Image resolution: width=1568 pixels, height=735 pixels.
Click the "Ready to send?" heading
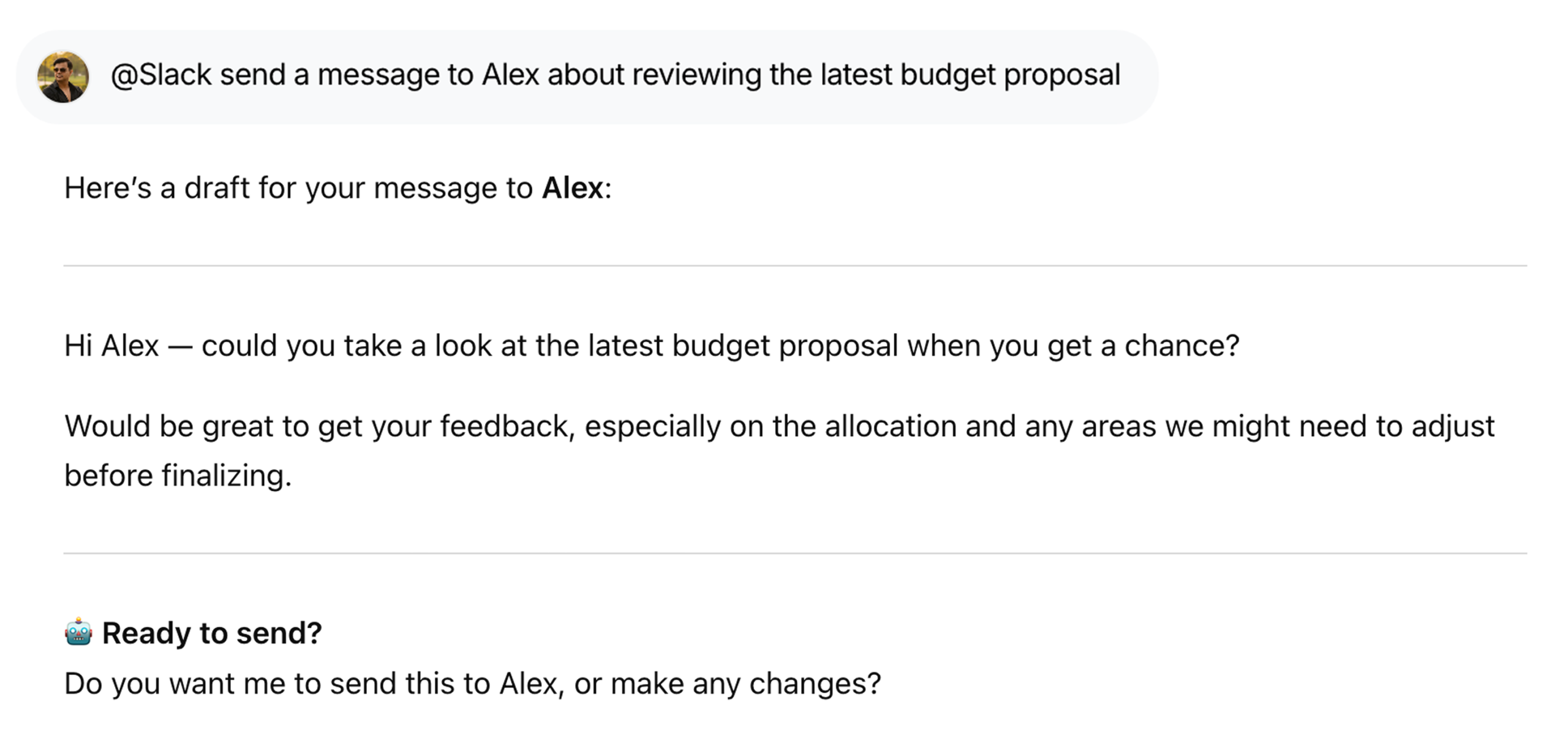coord(212,633)
